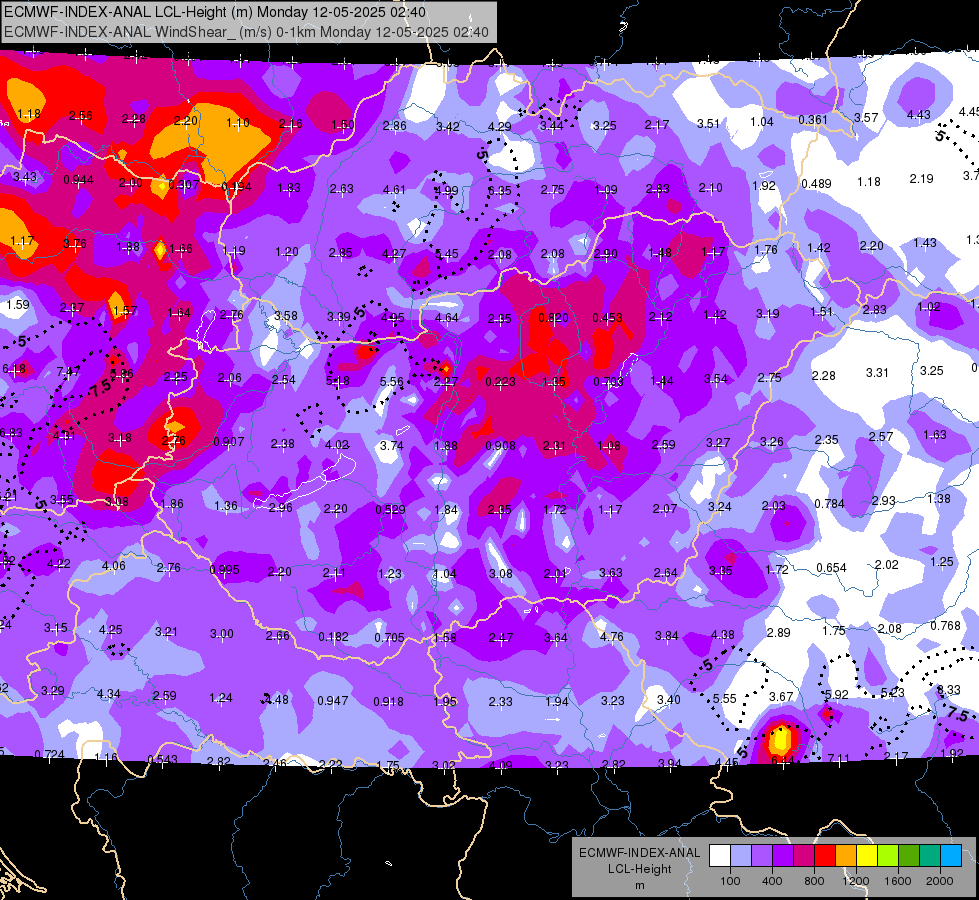Click the wind shear value 0.307
Image resolution: width=979 pixels, height=900 pixels.
[184, 184]
